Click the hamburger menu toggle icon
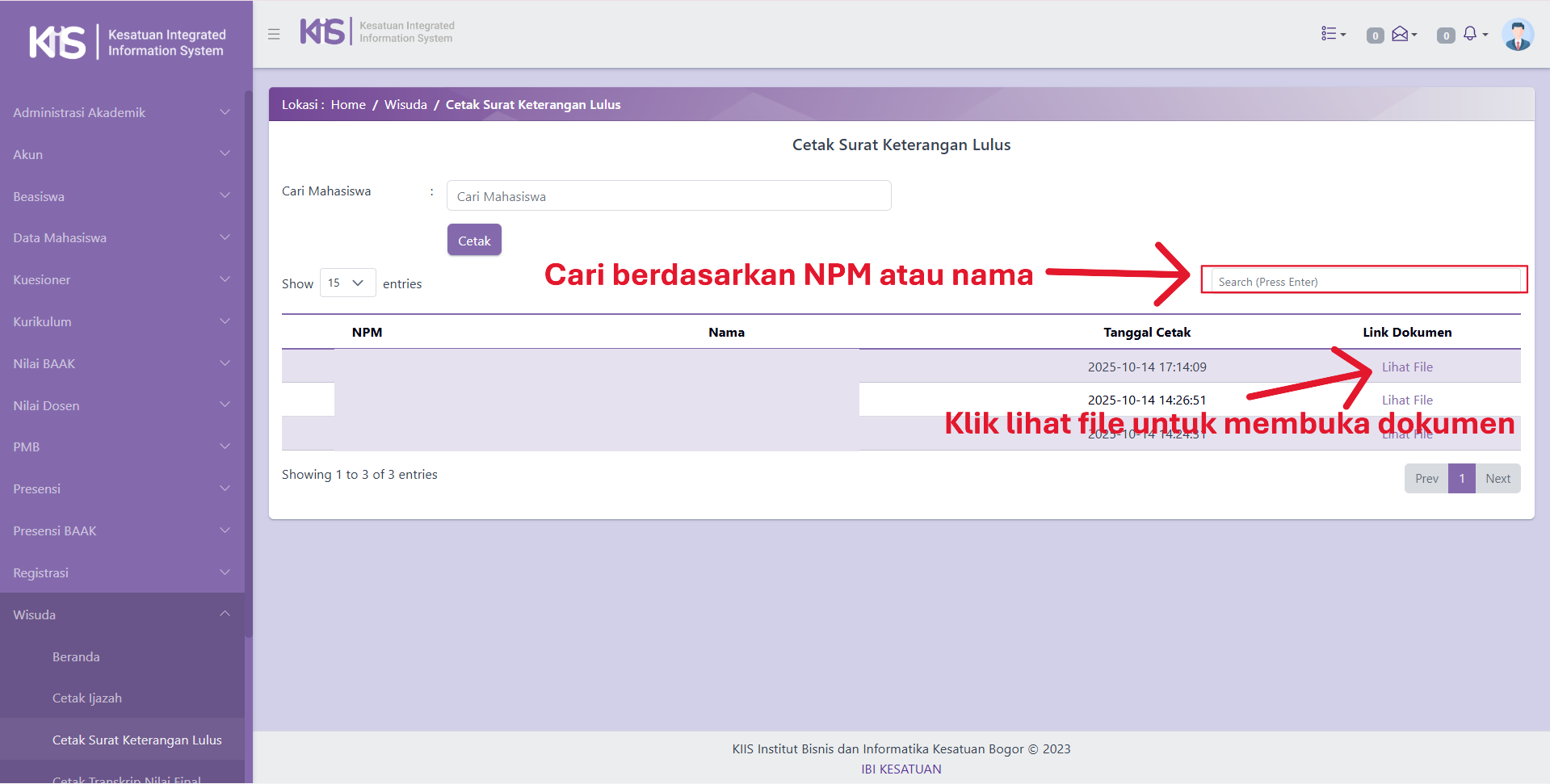Viewport: 1550px width, 784px height. 274,34
